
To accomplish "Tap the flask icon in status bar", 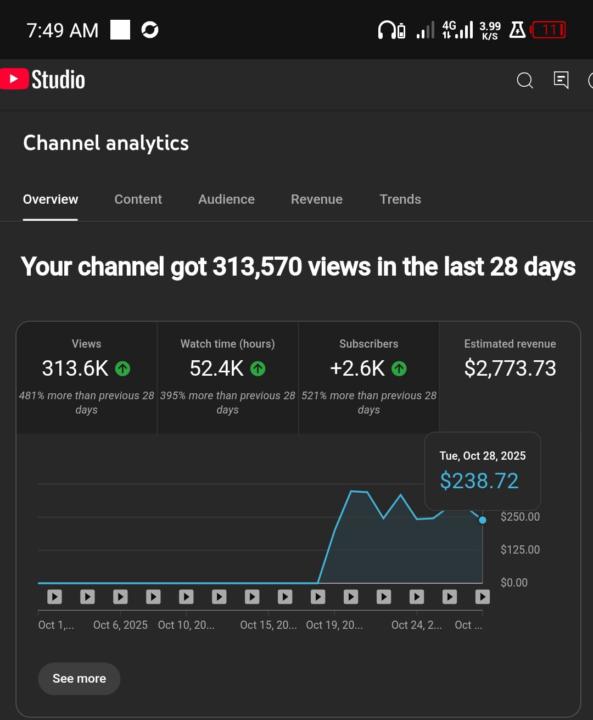I will point(517,30).
